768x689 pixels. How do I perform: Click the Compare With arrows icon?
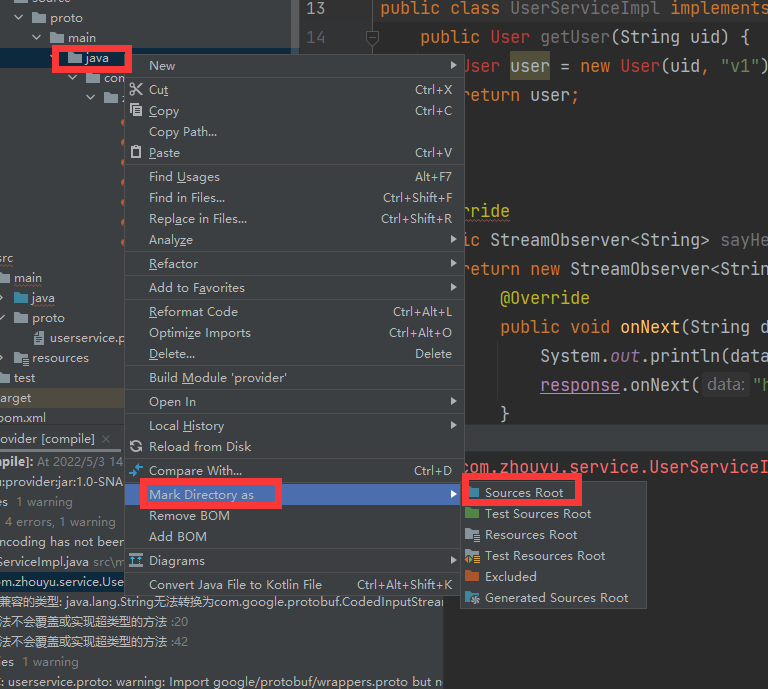click(x=136, y=470)
